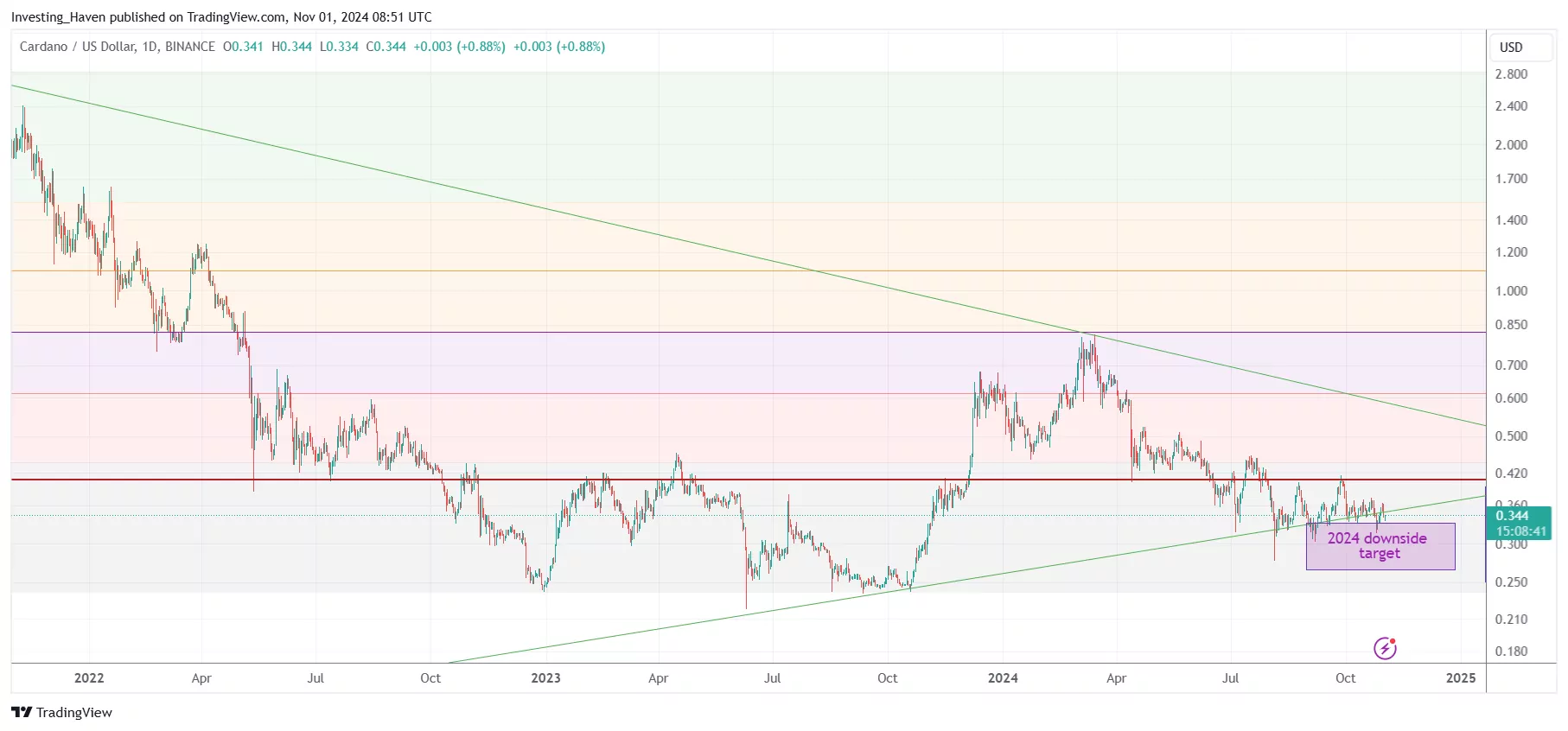This screenshot has width=1568, height=731.
Task: Click the 0.420 price axis label
Action: click(1511, 474)
